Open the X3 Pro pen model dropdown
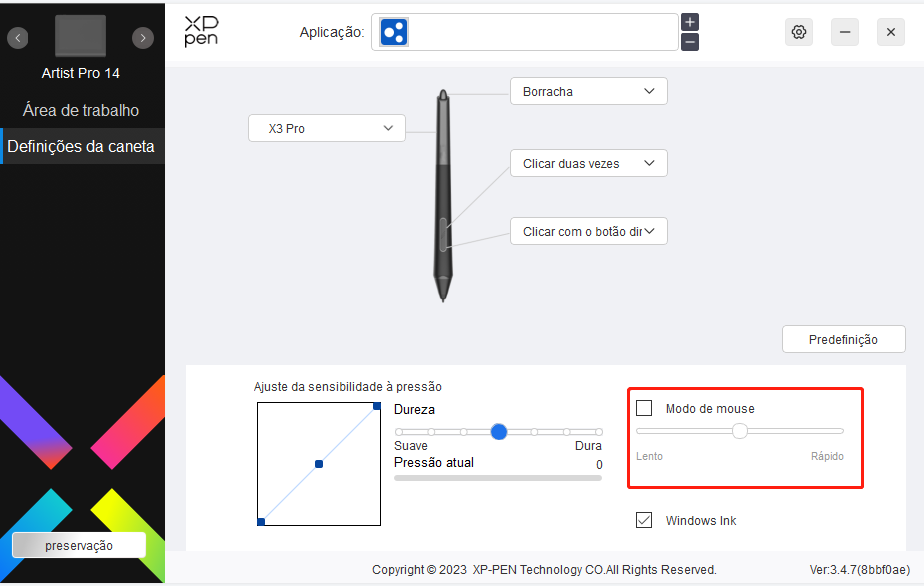This screenshot has width=924, height=586. 327,128
